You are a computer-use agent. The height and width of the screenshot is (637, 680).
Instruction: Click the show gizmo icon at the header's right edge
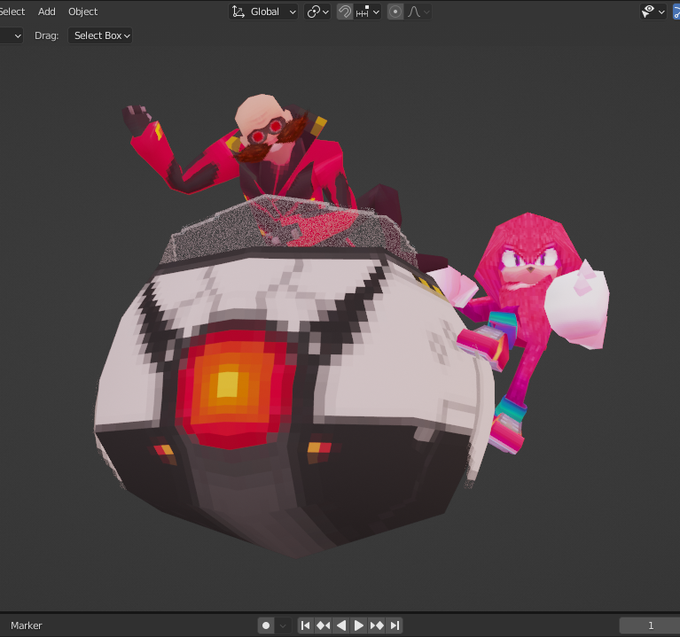click(x=677, y=12)
